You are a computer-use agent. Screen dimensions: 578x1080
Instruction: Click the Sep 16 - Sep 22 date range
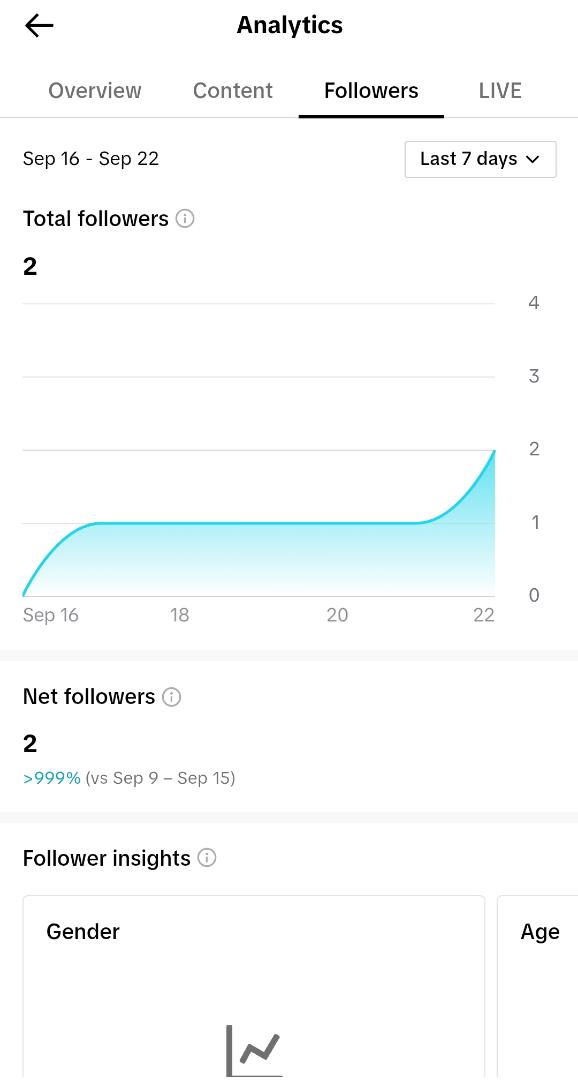(x=91, y=159)
